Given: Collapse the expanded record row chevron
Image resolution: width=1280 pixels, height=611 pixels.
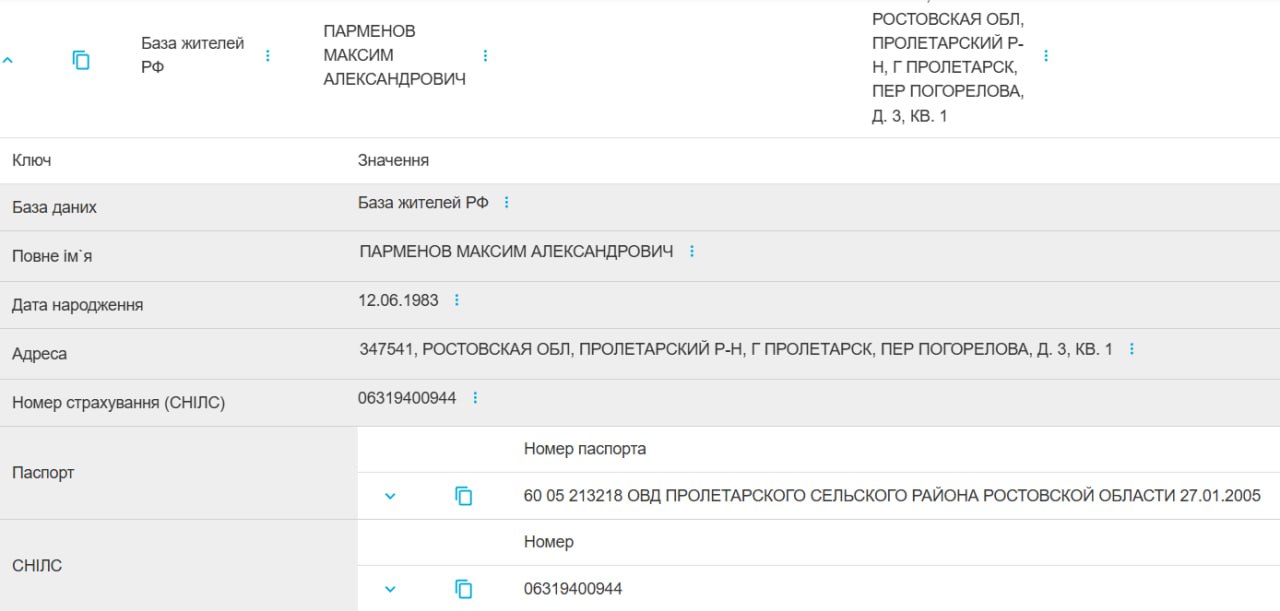Looking at the screenshot, I should click(x=8, y=60).
